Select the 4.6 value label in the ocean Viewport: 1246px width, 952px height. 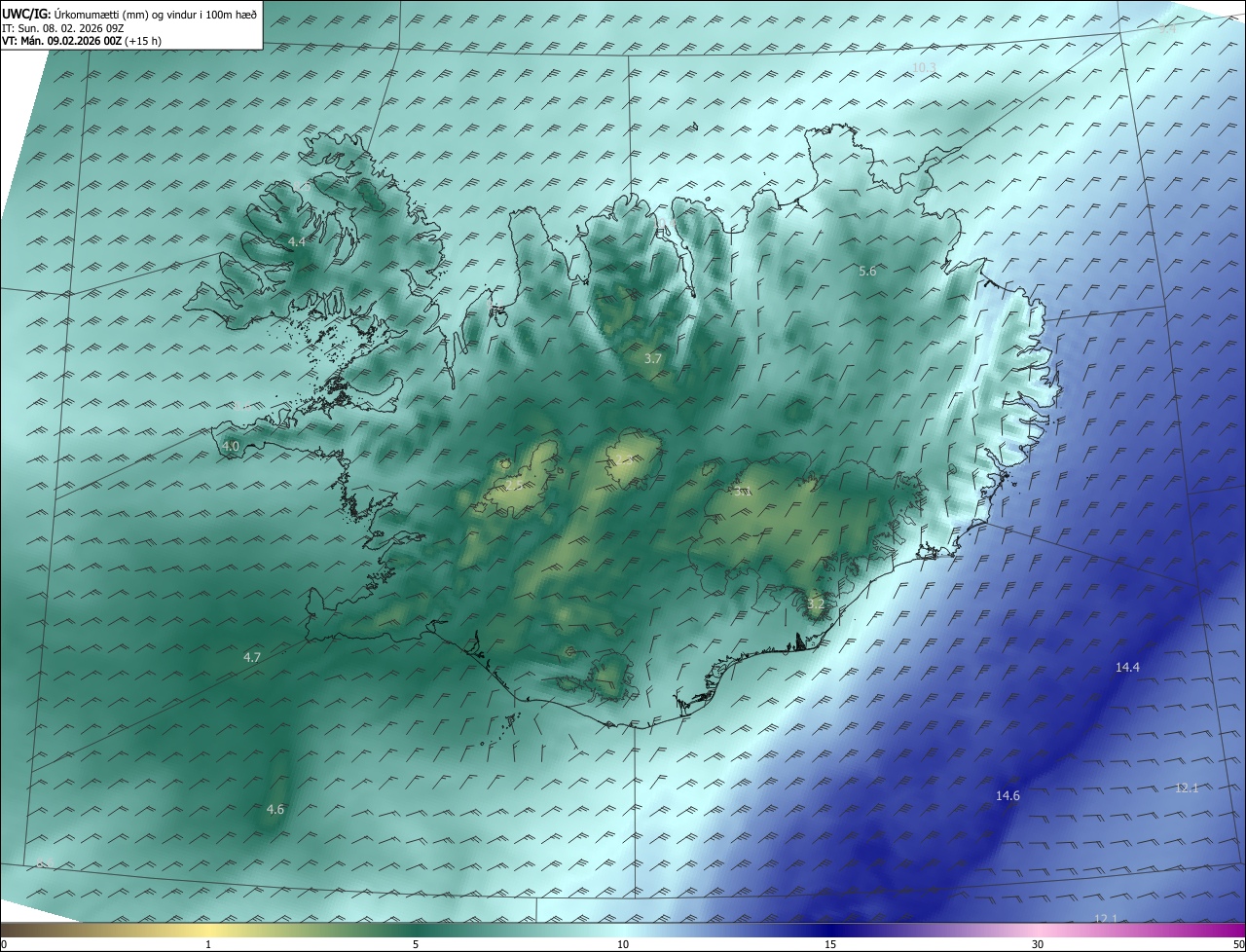point(275,809)
